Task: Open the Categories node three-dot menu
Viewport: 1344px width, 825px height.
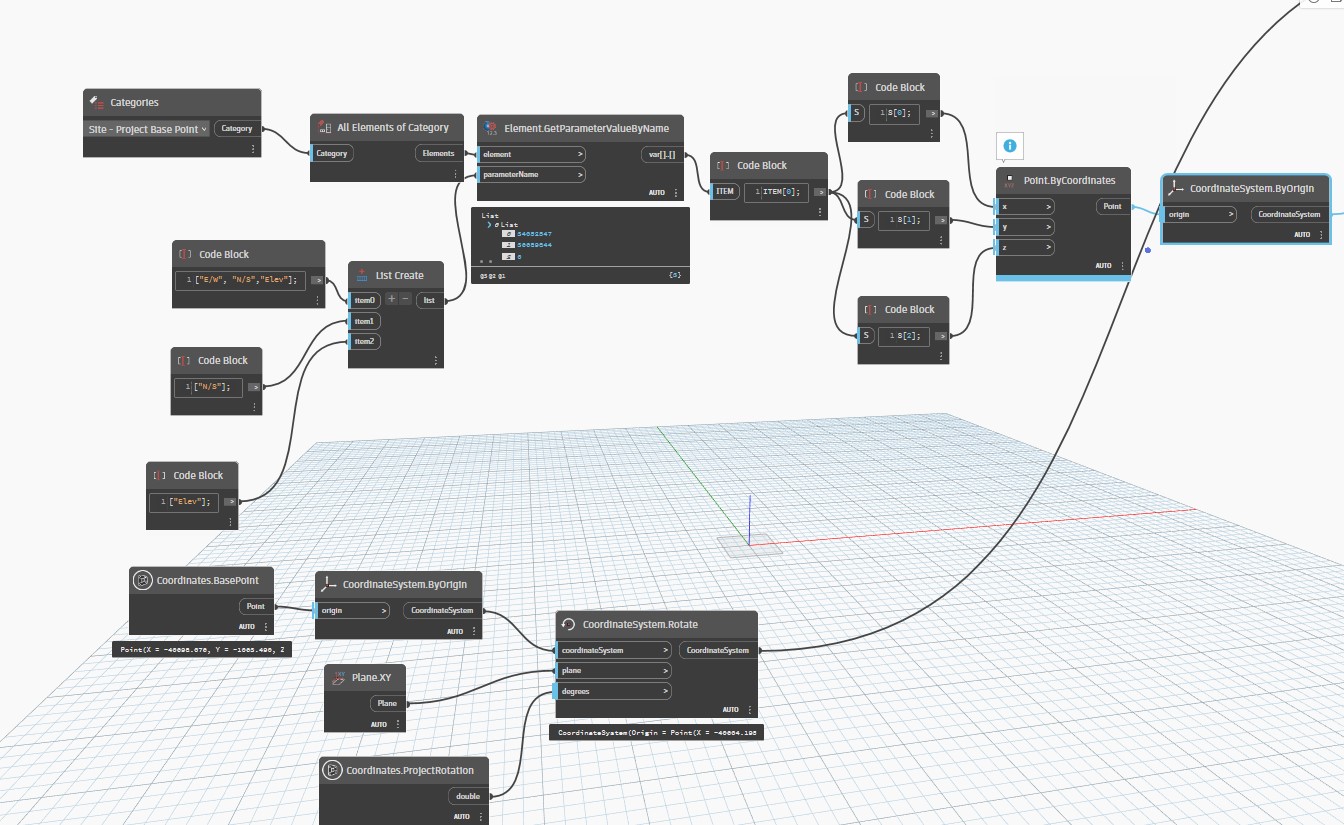Action: (x=253, y=148)
